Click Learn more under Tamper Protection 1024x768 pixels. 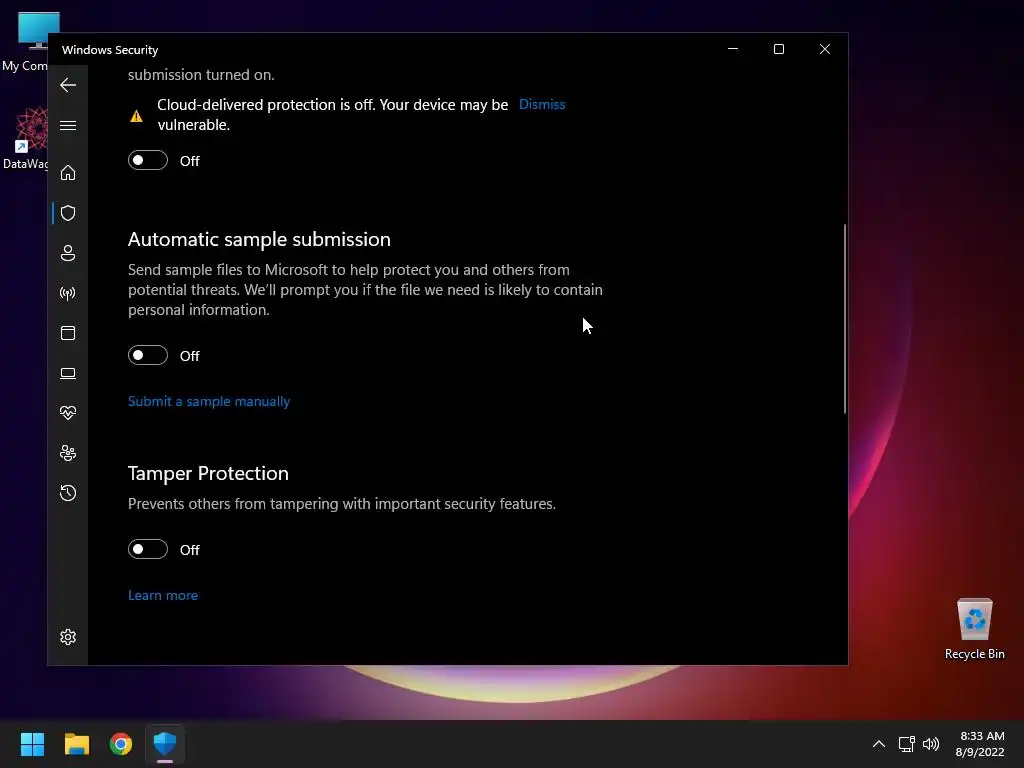(163, 596)
